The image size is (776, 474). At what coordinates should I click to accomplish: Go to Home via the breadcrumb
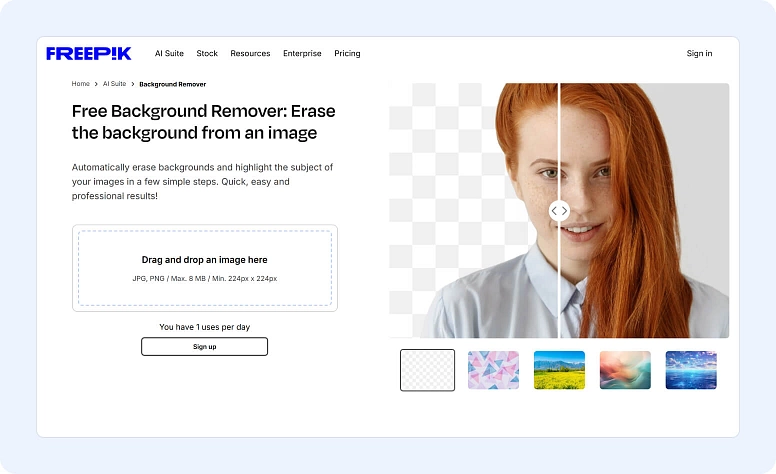(80, 84)
